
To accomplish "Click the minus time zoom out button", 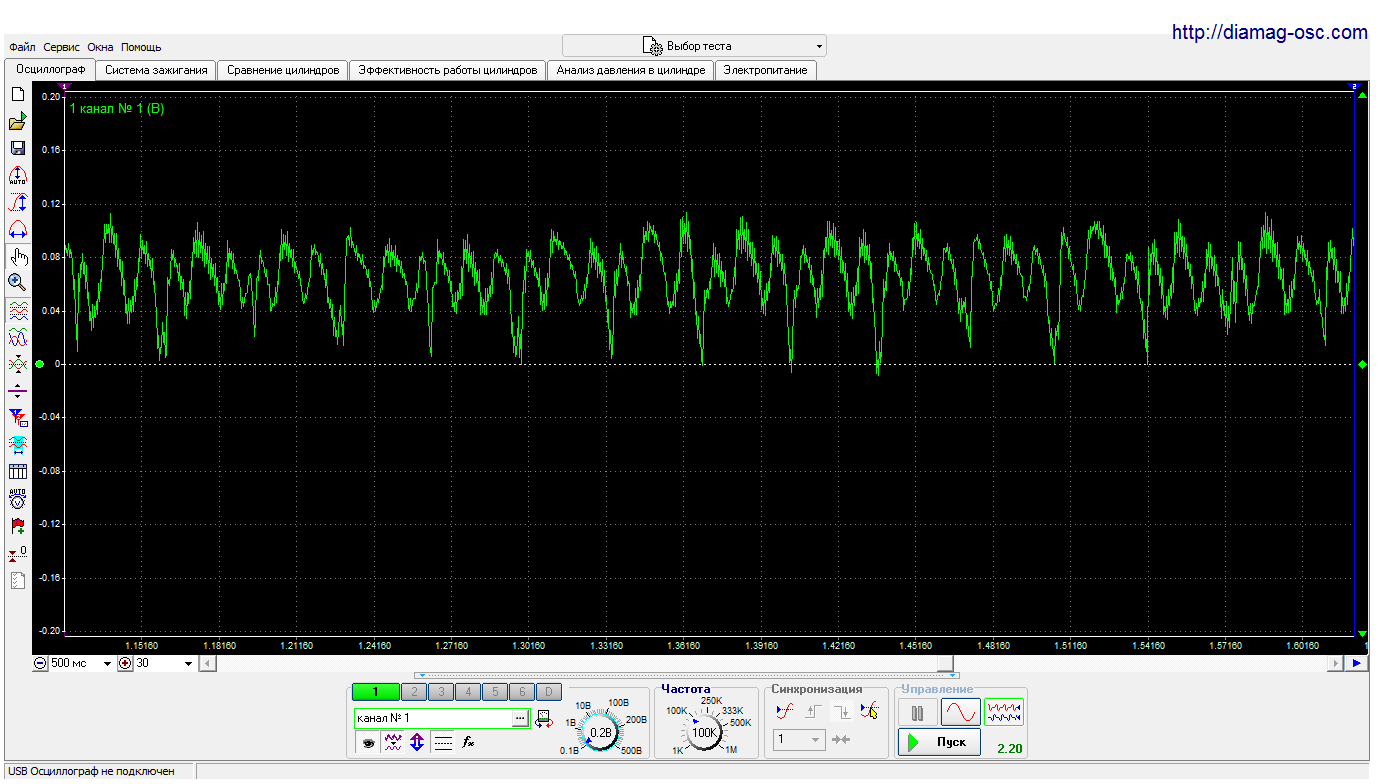I will coord(41,664).
